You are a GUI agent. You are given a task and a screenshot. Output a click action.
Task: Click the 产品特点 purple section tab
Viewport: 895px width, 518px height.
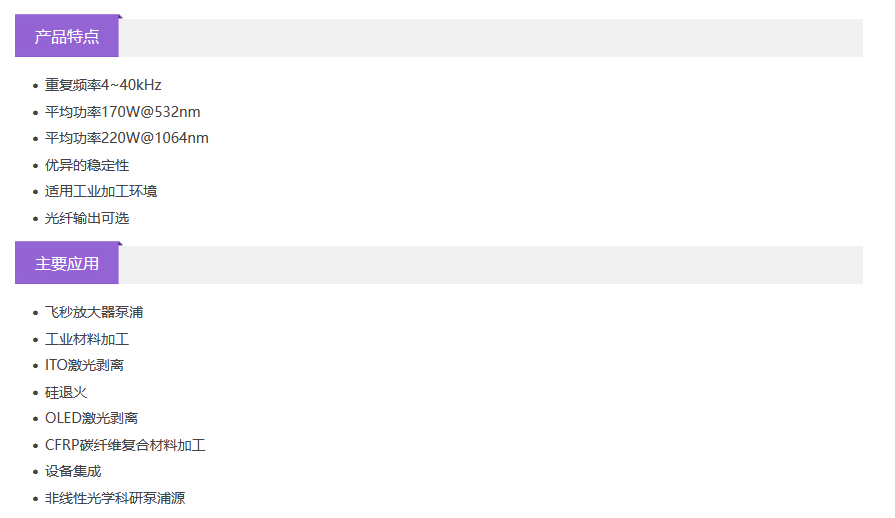click(x=67, y=37)
